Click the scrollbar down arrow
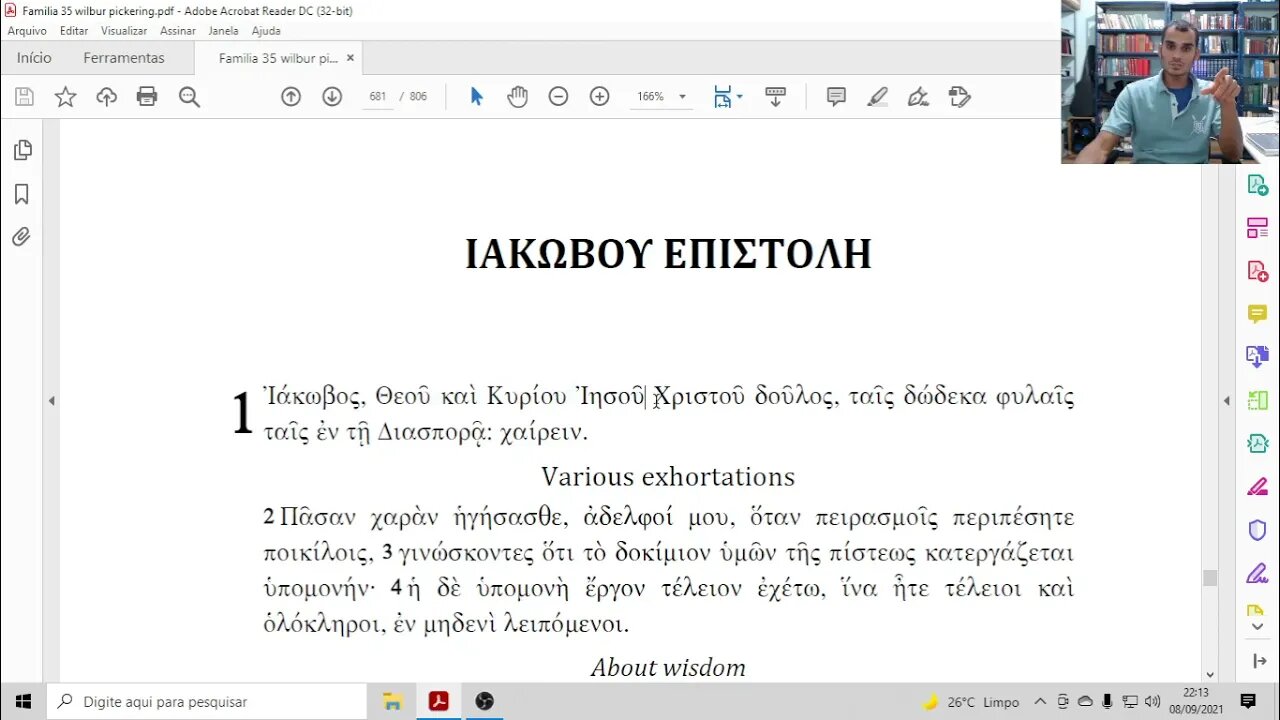The height and width of the screenshot is (720, 1280). coord(1210,675)
